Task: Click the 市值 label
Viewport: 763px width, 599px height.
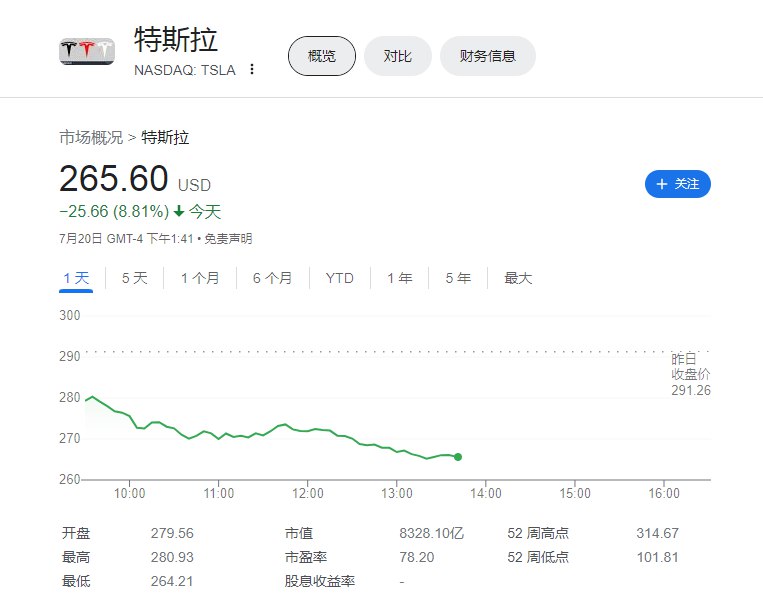Action: click(x=299, y=533)
